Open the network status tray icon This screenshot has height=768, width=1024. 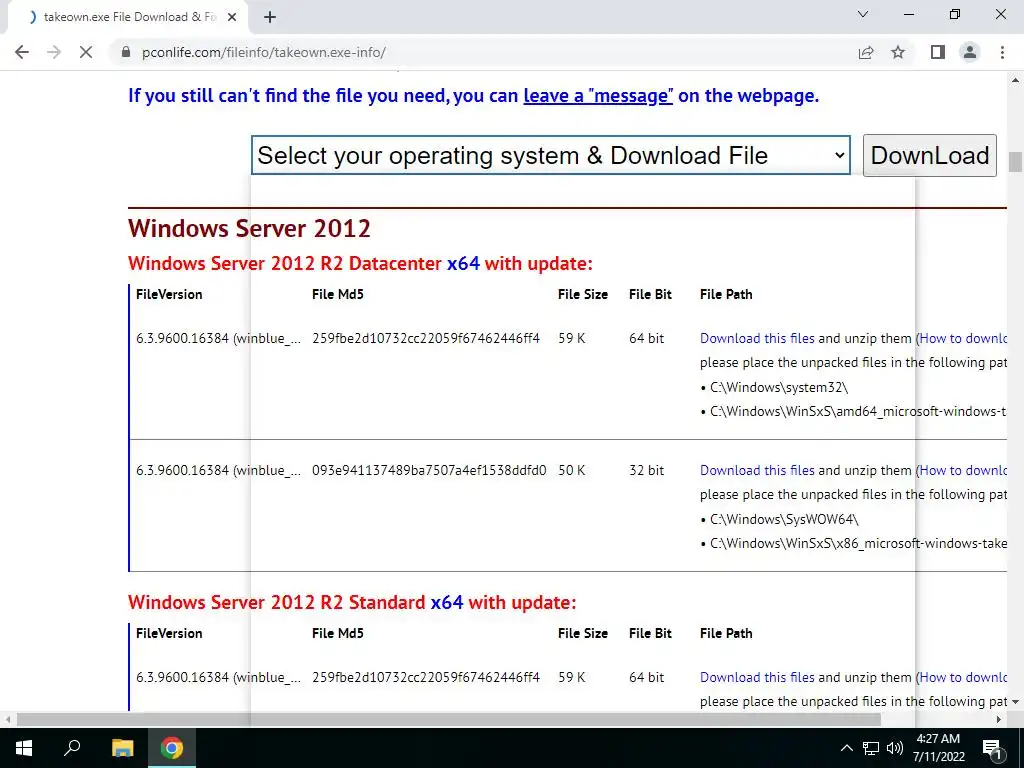871,748
